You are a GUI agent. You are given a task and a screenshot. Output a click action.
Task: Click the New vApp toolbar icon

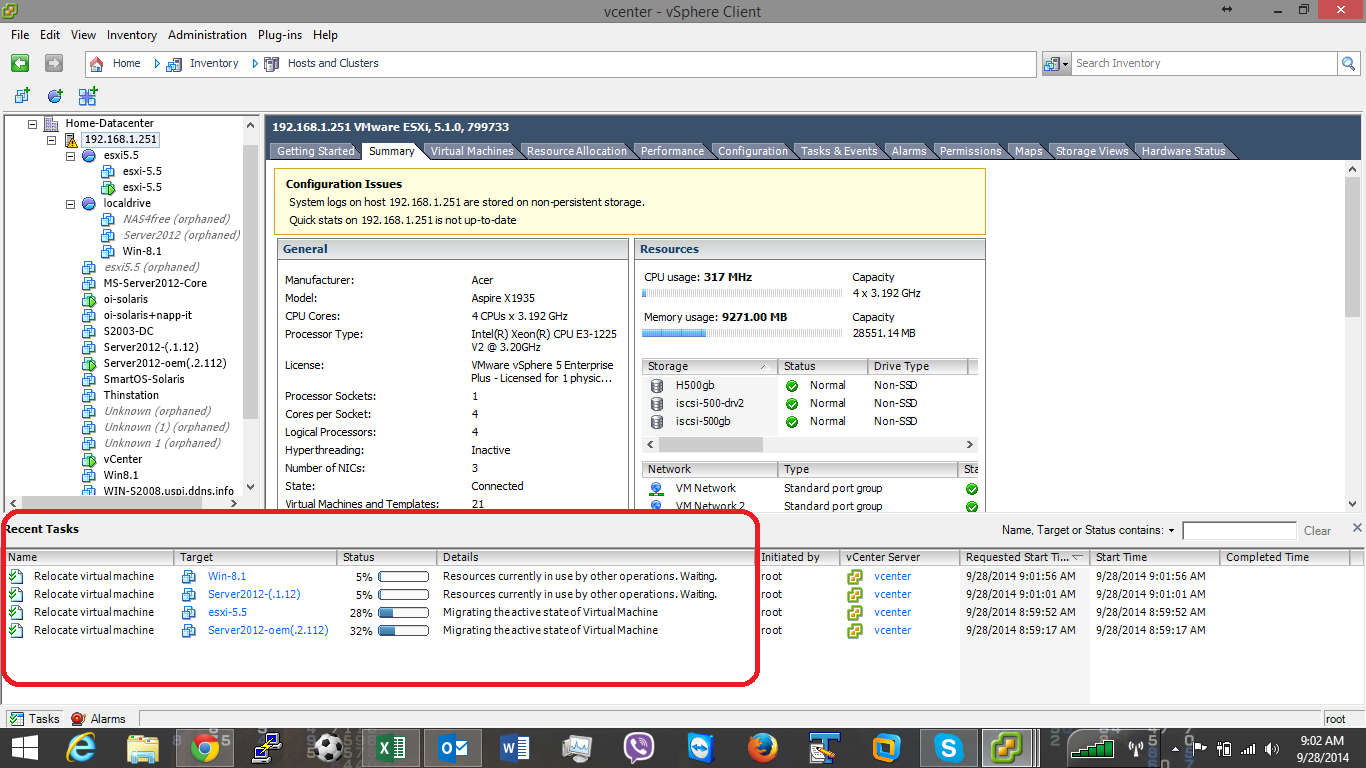click(88, 96)
